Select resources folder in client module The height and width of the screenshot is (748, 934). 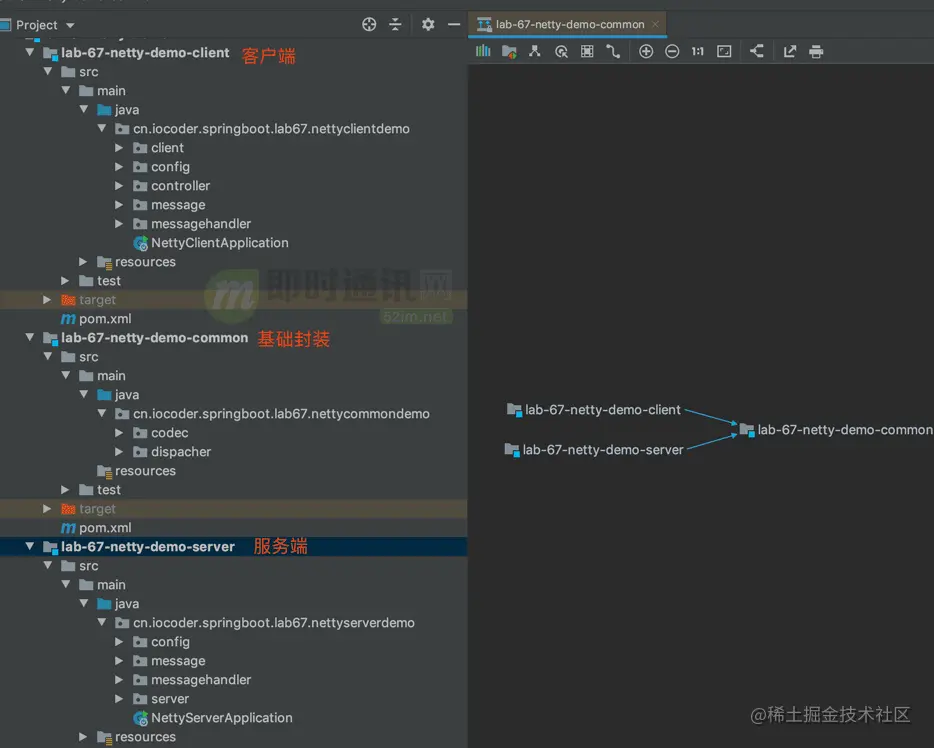pos(145,262)
